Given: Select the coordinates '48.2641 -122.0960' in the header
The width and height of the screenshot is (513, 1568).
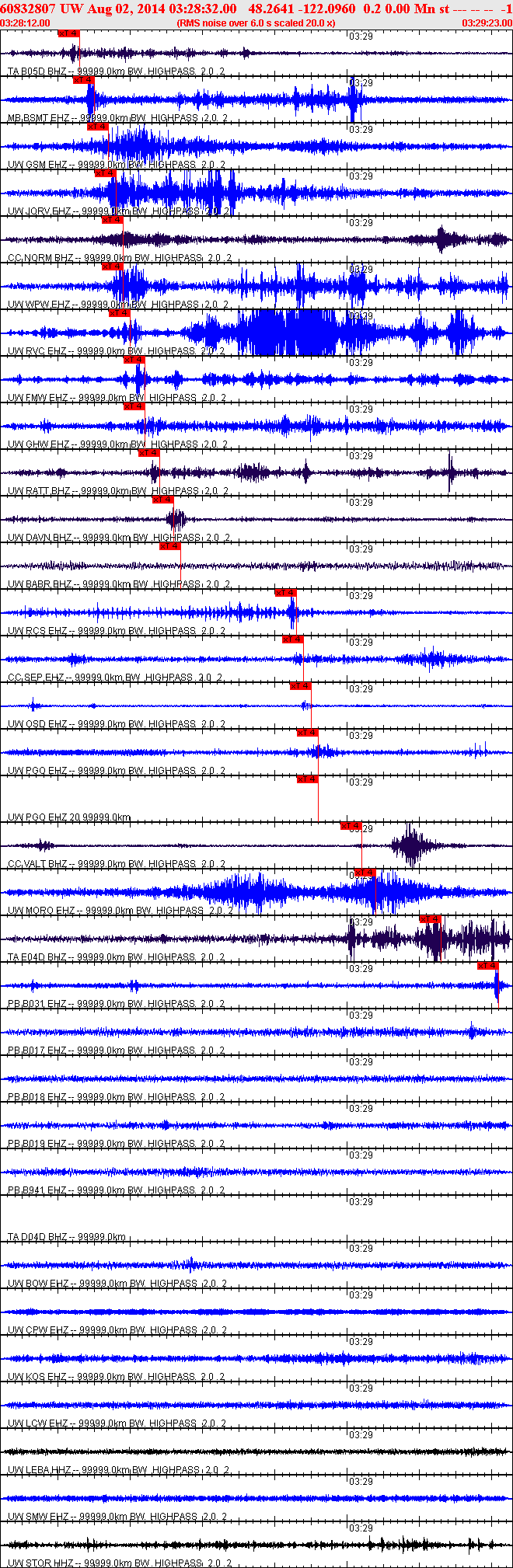Looking at the screenshot, I should tap(302, 9).
